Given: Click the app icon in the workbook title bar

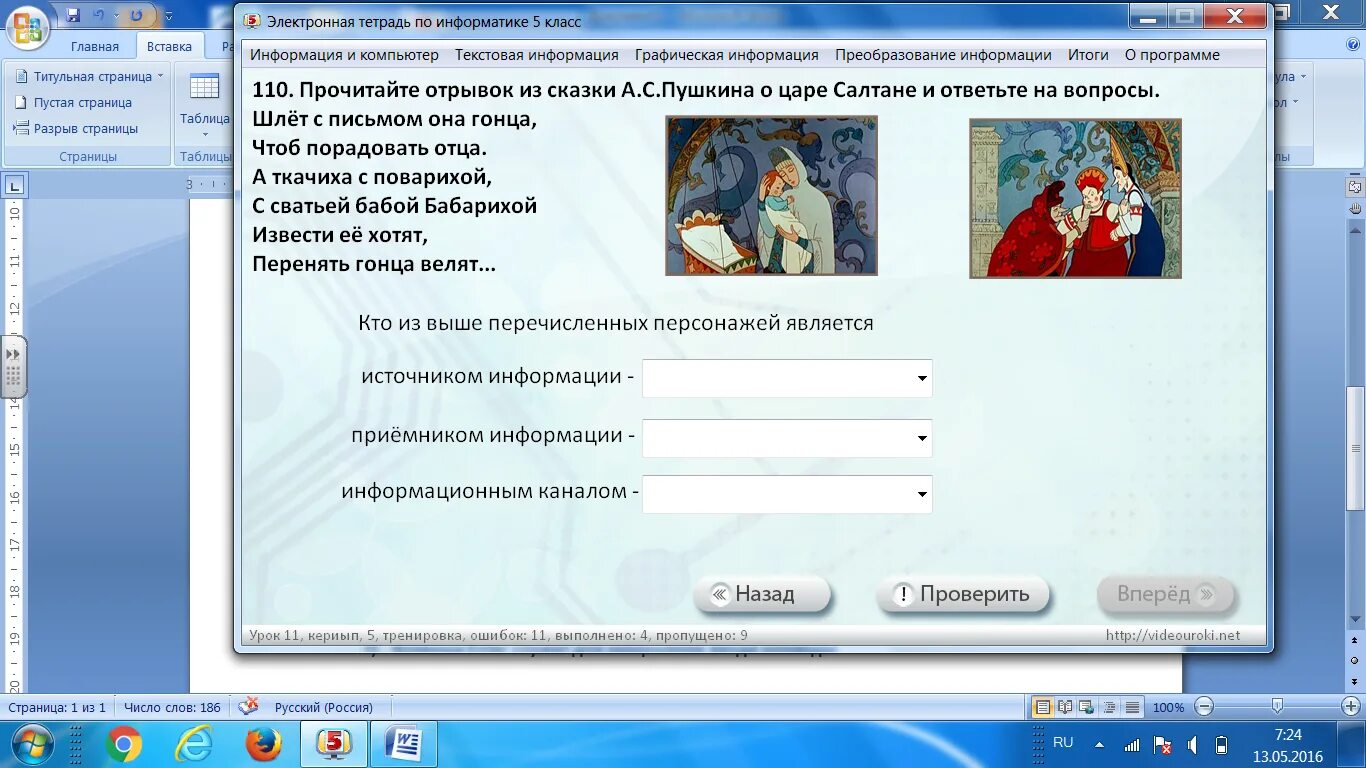Looking at the screenshot, I should 252,20.
